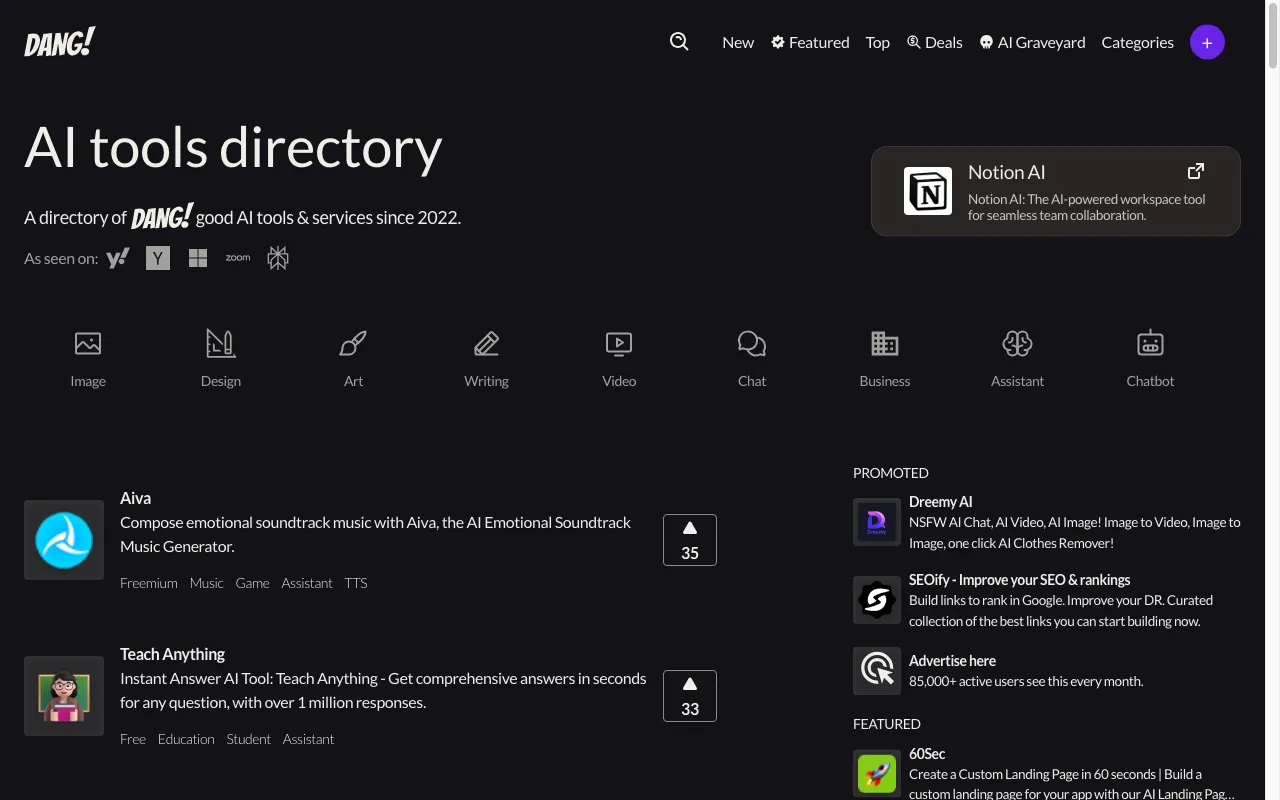Open the Deals menu item
The width and height of the screenshot is (1280, 800).
[934, 42]
